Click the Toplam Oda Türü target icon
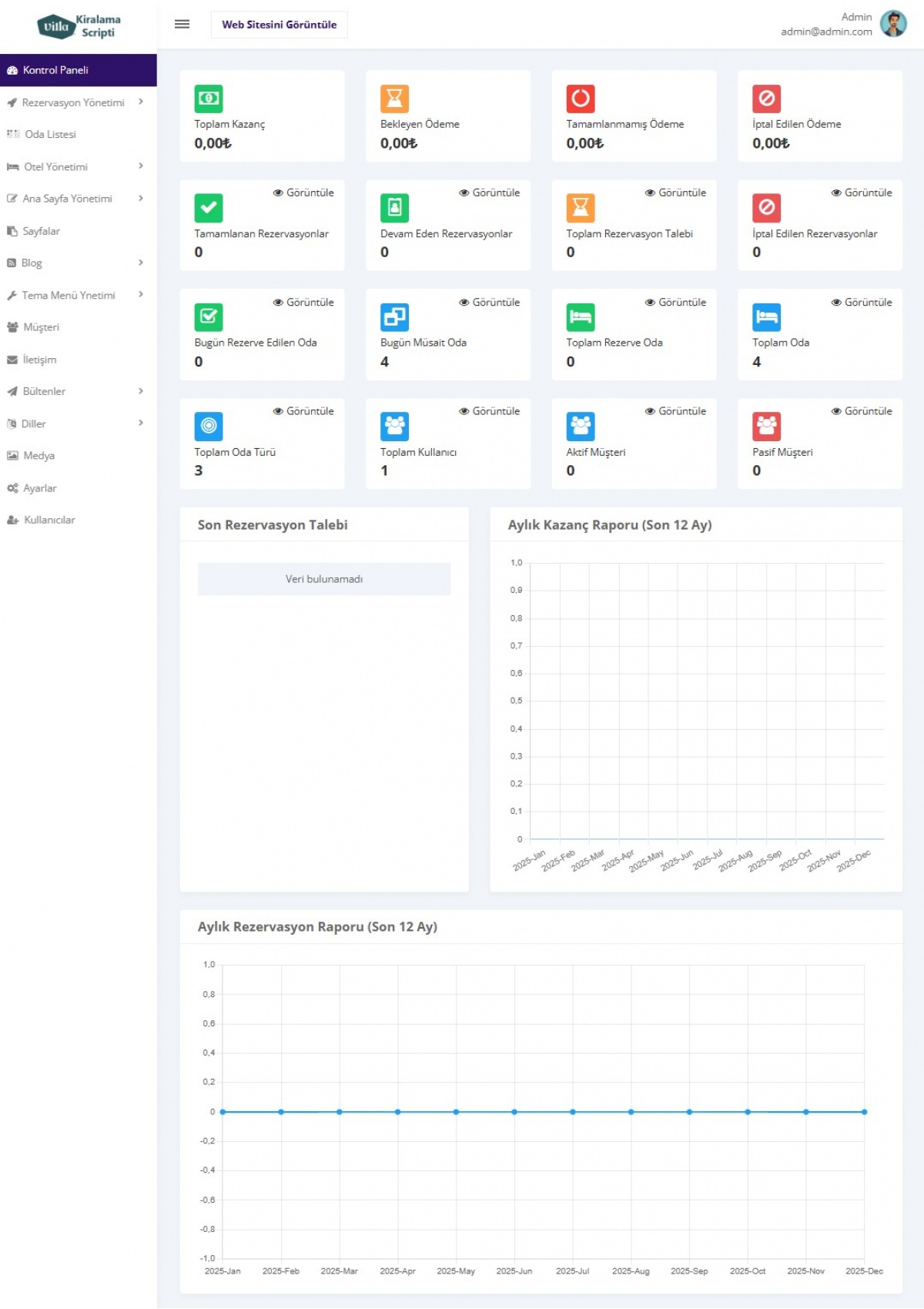This screenshot has width=924, height=1309. click(209, 426)
